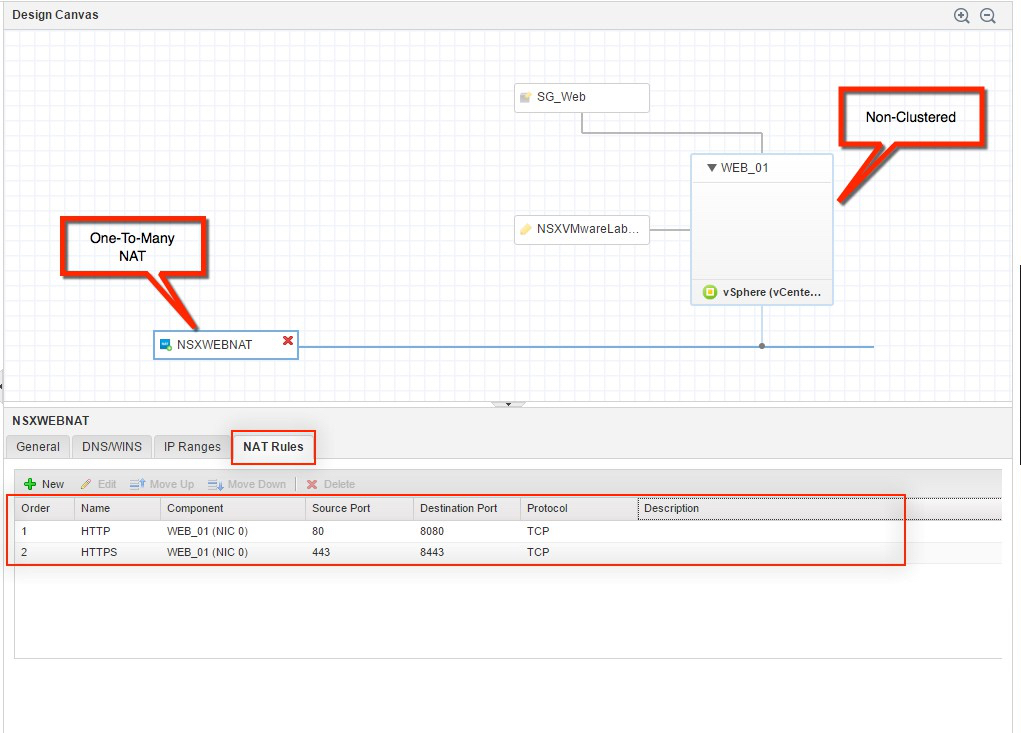Click the vSphere machine type icon

pos(710,293)
